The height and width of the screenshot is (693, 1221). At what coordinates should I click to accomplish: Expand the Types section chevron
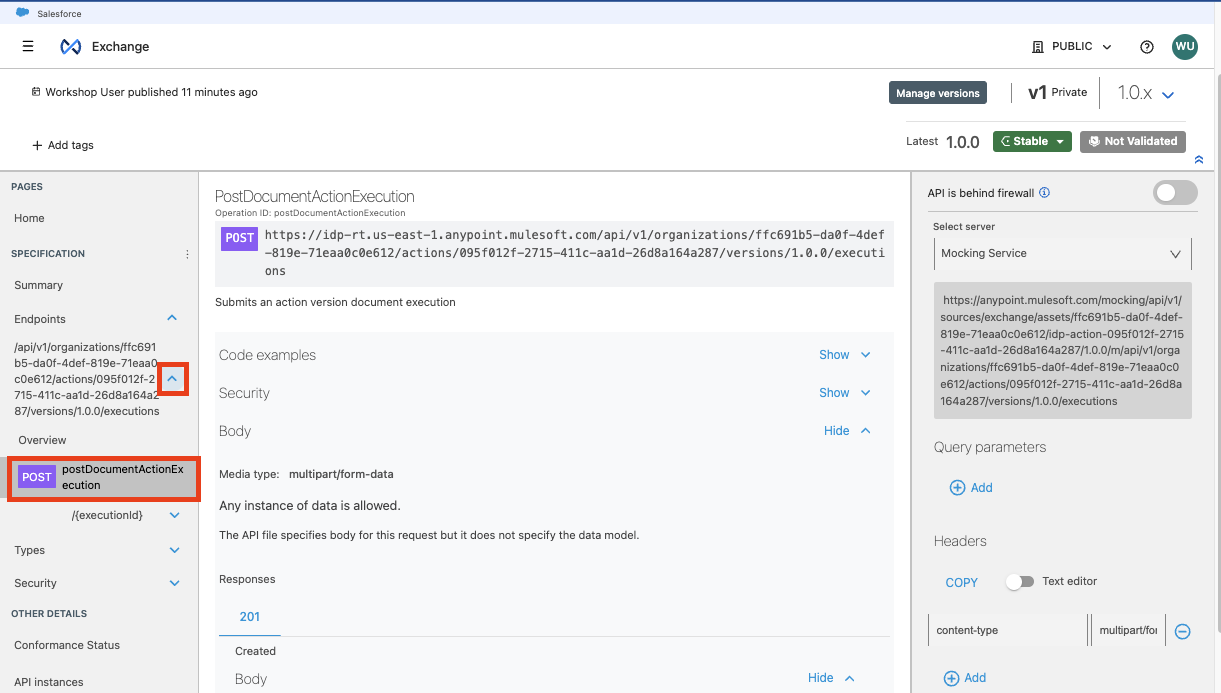(175, 550)
